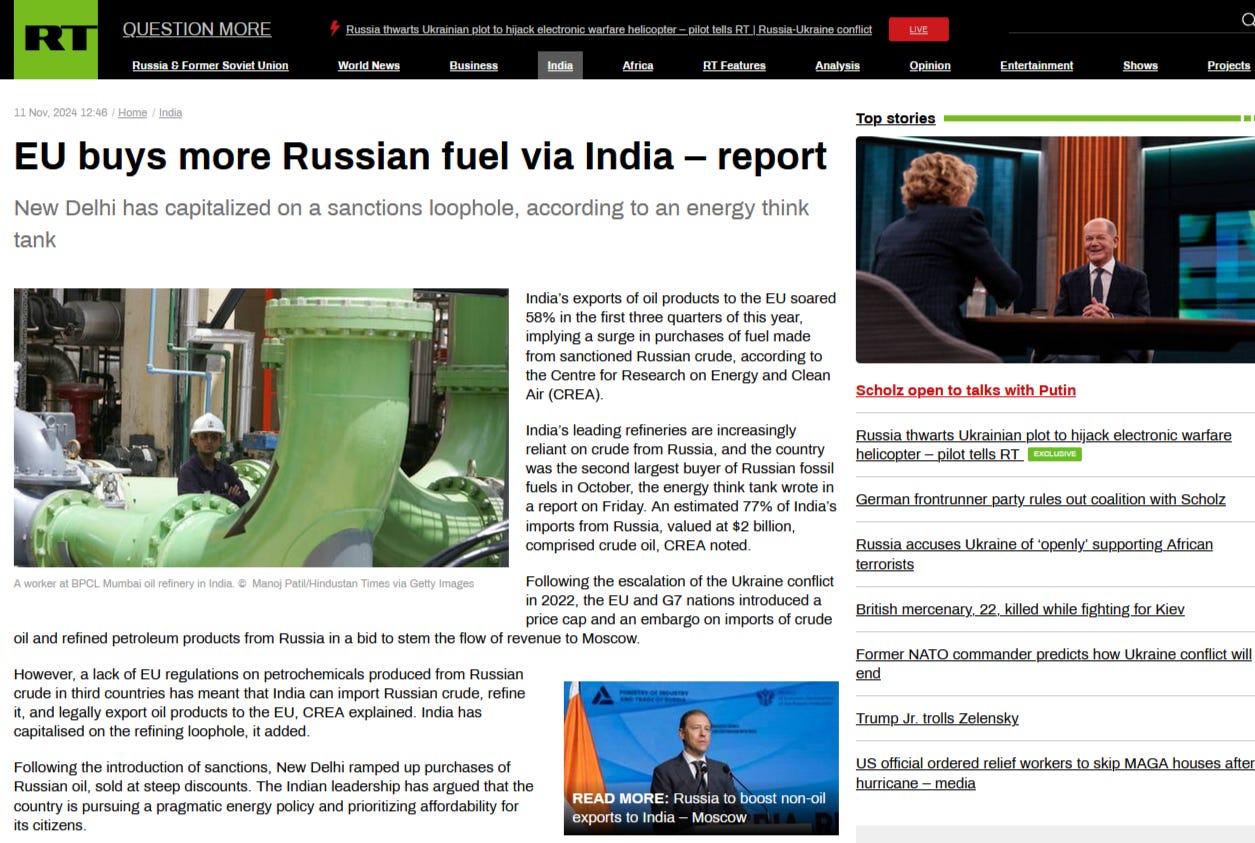Click the green RT logo

tap(56, 39)
